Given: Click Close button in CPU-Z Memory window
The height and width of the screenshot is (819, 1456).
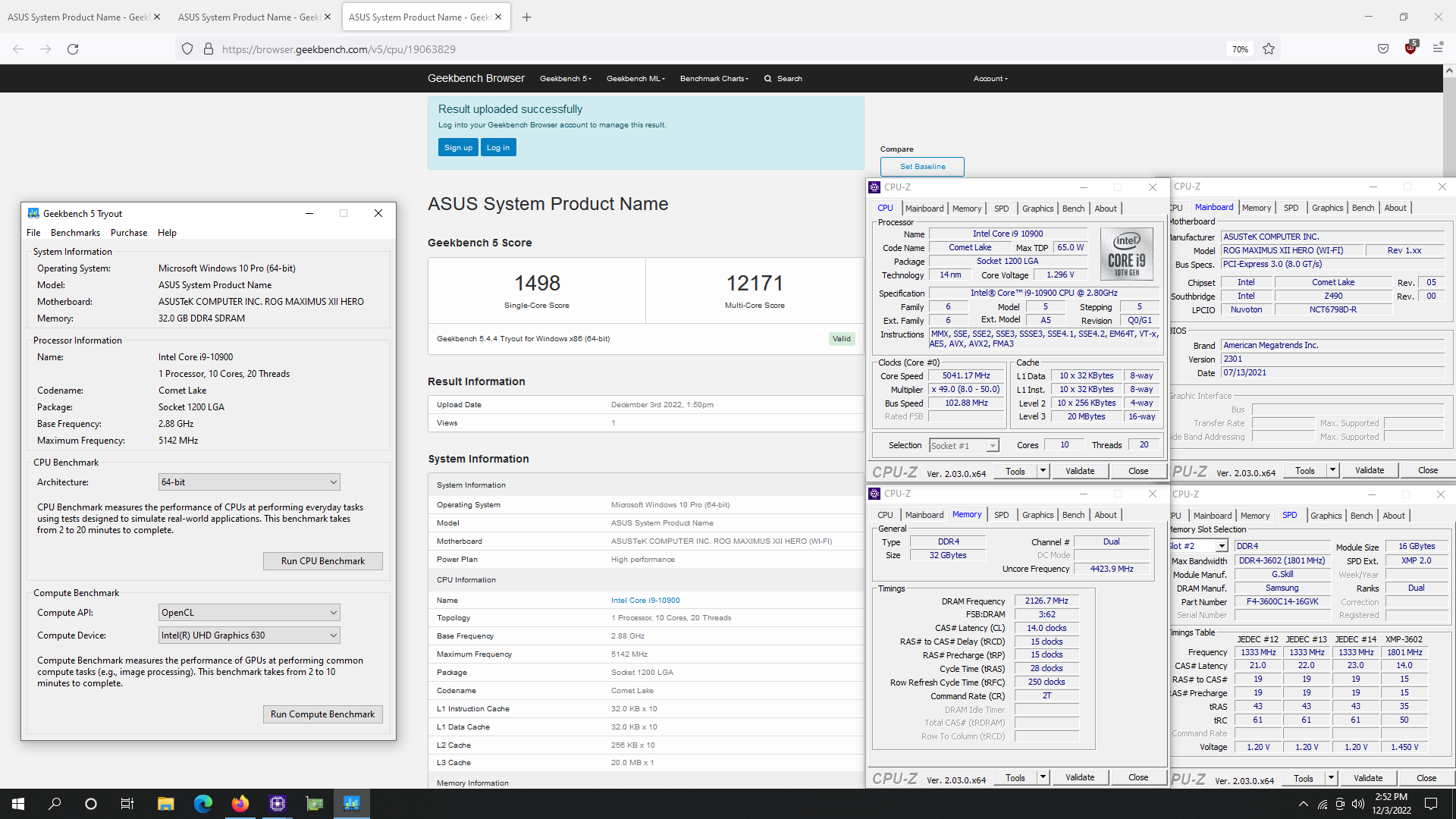Looking at the screenshot, I should (x=1138, y=777).
